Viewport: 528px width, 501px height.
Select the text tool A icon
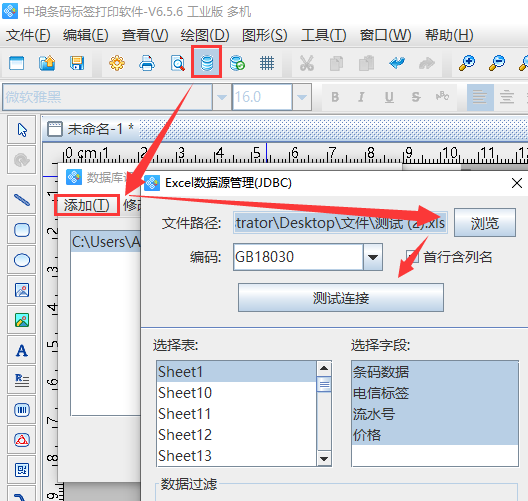tap(22, 350)
